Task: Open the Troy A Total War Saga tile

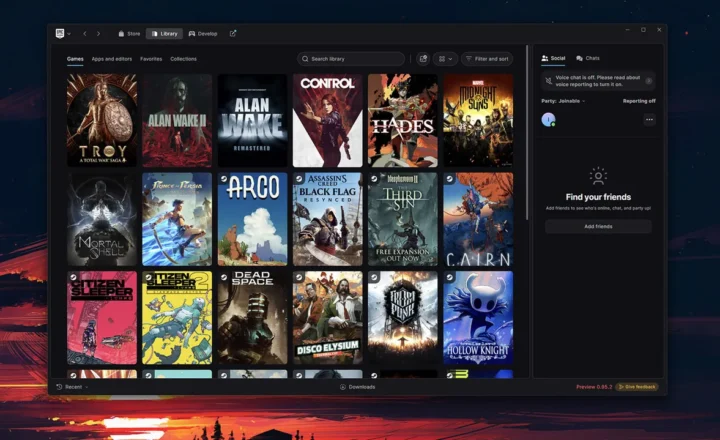Action: [x=102, y=120]
